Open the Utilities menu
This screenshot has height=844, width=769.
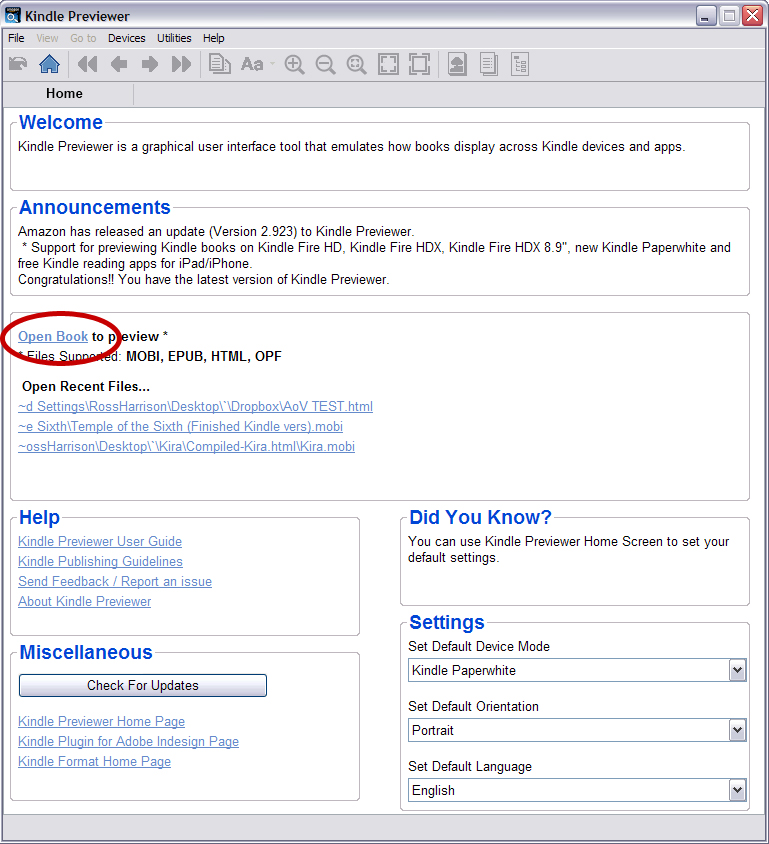[x=174, y=38]
